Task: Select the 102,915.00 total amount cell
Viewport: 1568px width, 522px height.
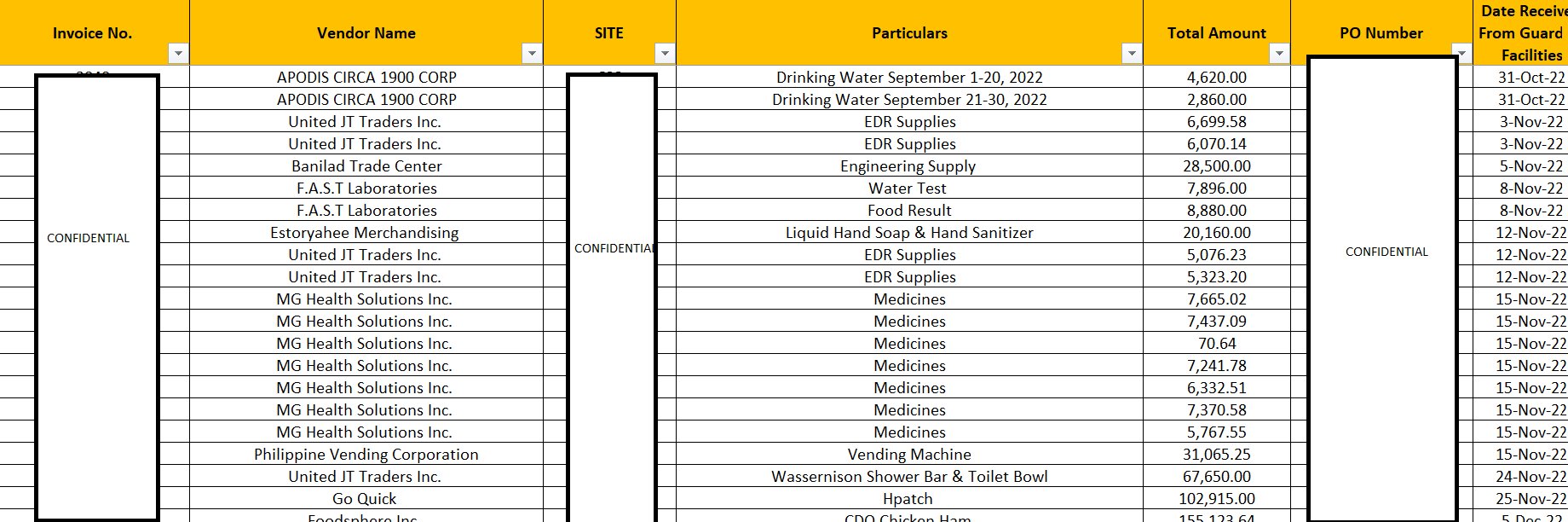Action: tap(1216, 499)
